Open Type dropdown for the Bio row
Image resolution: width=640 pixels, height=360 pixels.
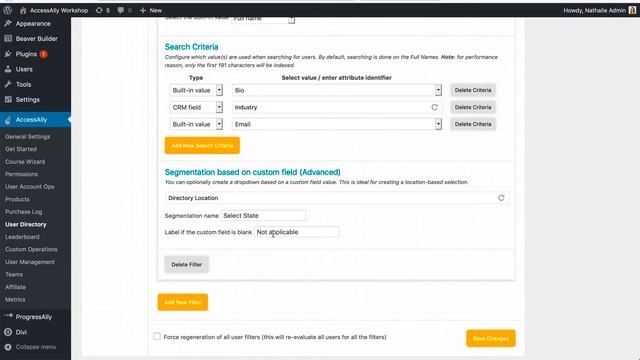196,90
